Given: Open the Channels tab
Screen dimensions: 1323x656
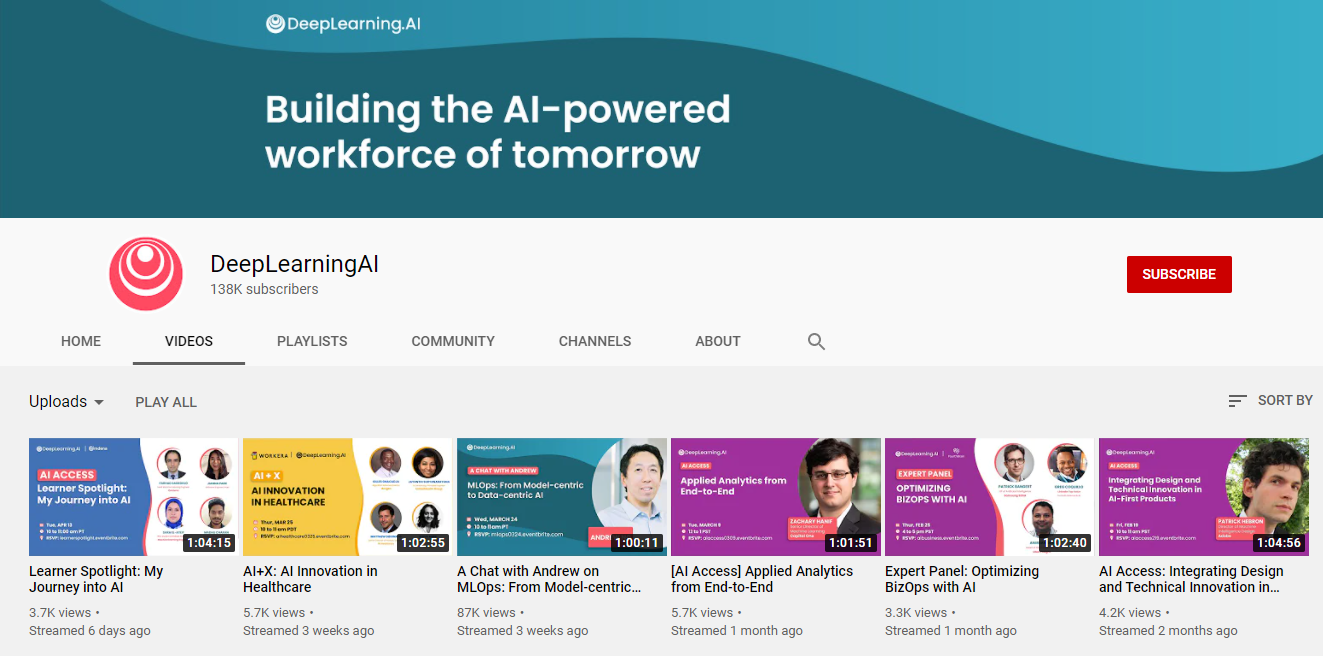Looking at the screenshot, I should click(x=595, y=341).
